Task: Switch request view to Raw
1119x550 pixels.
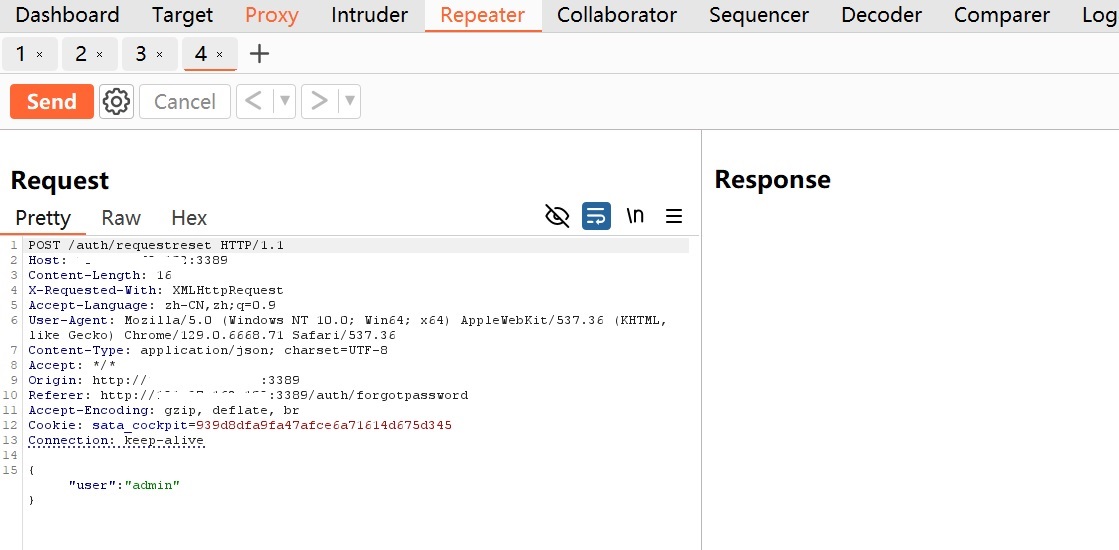Action: pyautogui.click(x=121, y=218)
